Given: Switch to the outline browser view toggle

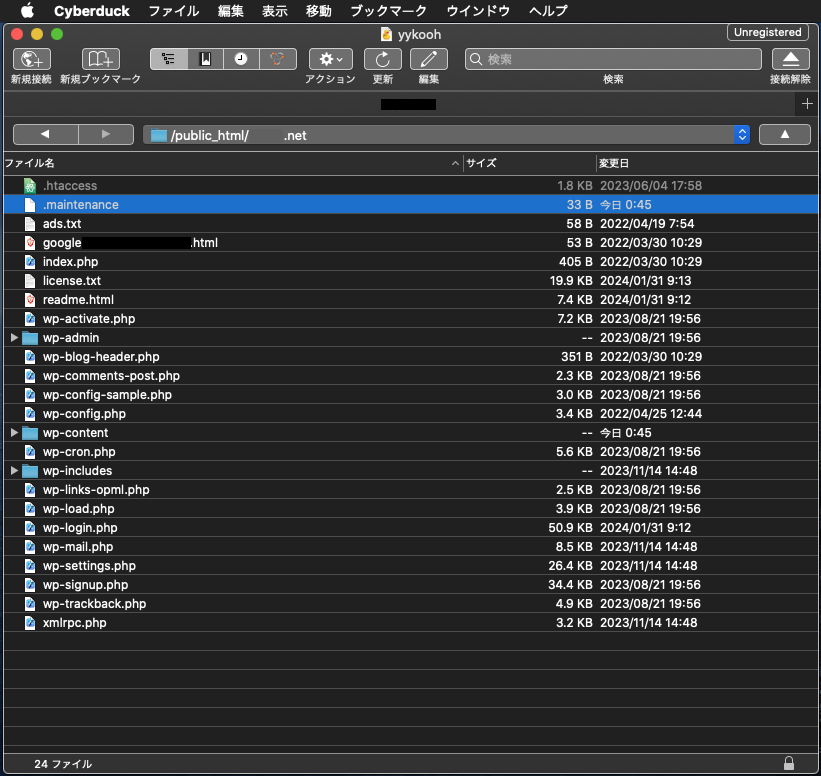Looking at the screenshot, I should coord(169,59).
